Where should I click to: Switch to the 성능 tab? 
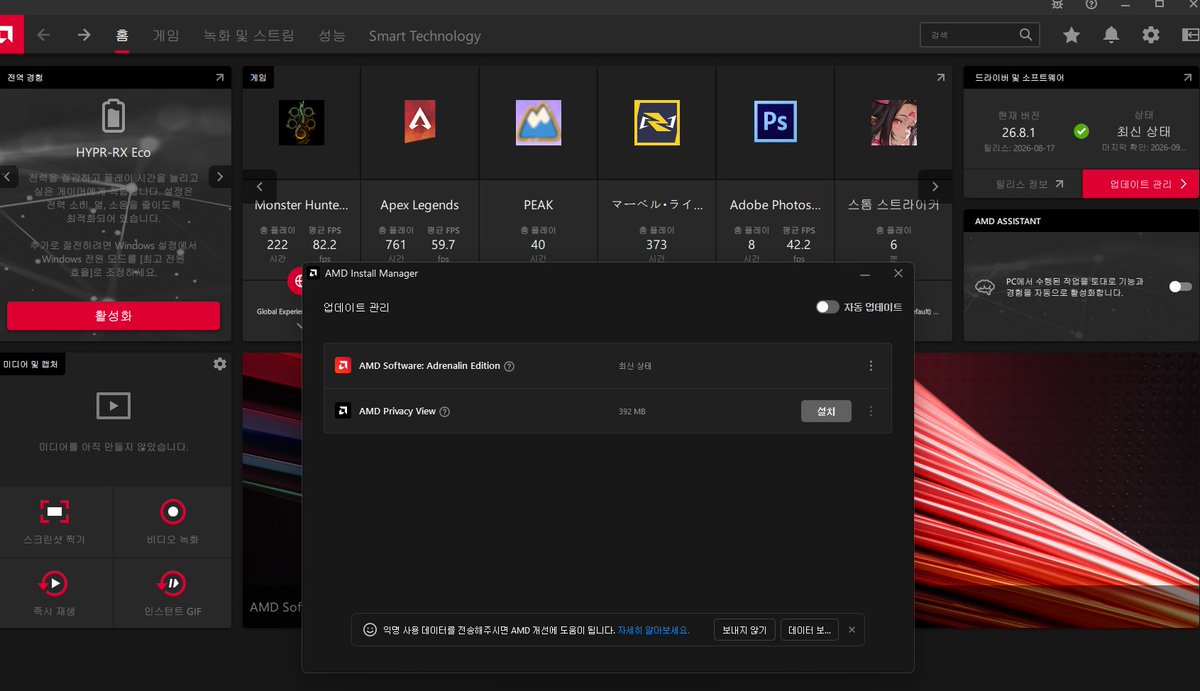coord(332,35)
